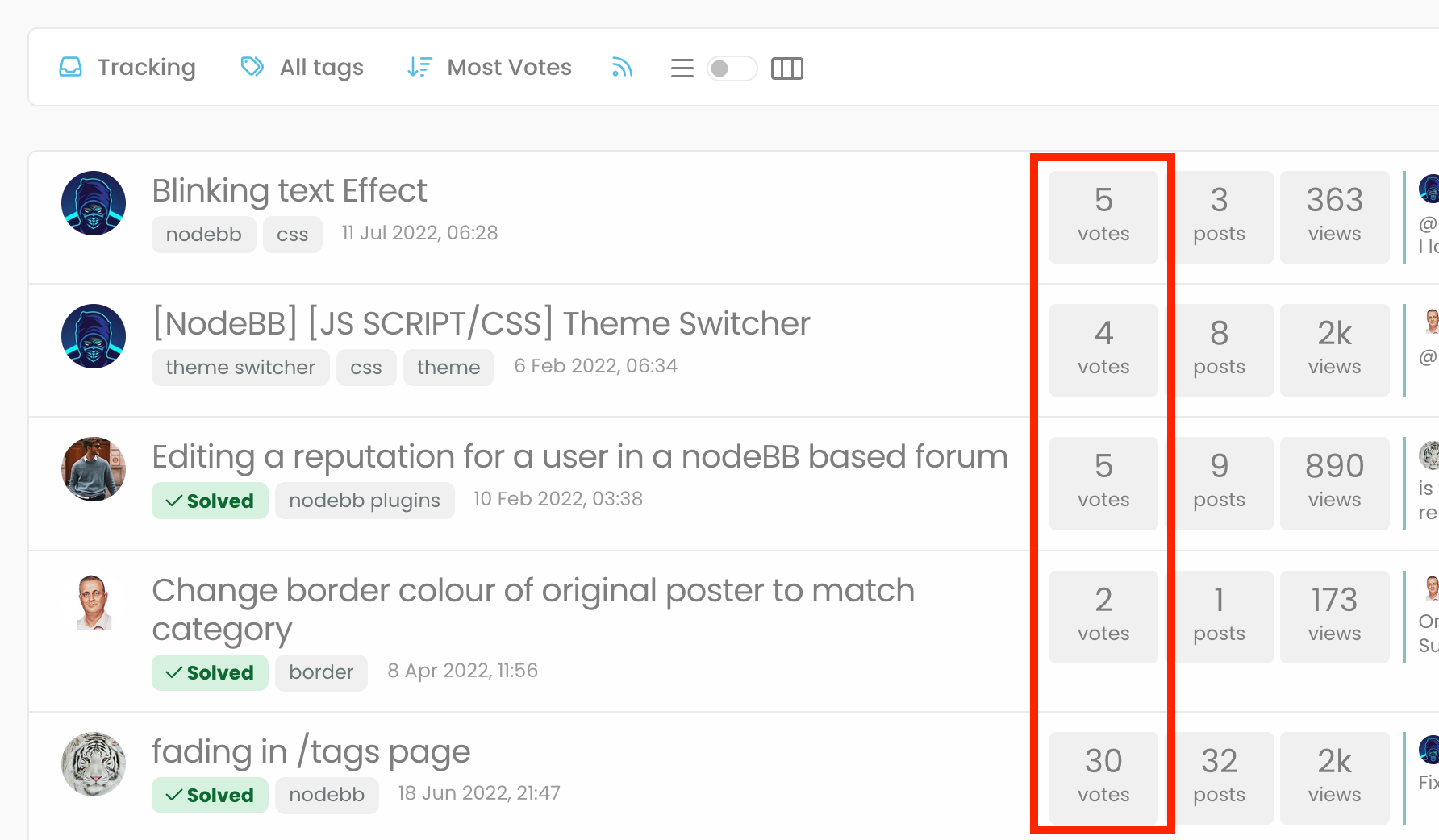Click the Tracking inbox icon
This screenshot has width=1439, height=840.
click(71, 68)
